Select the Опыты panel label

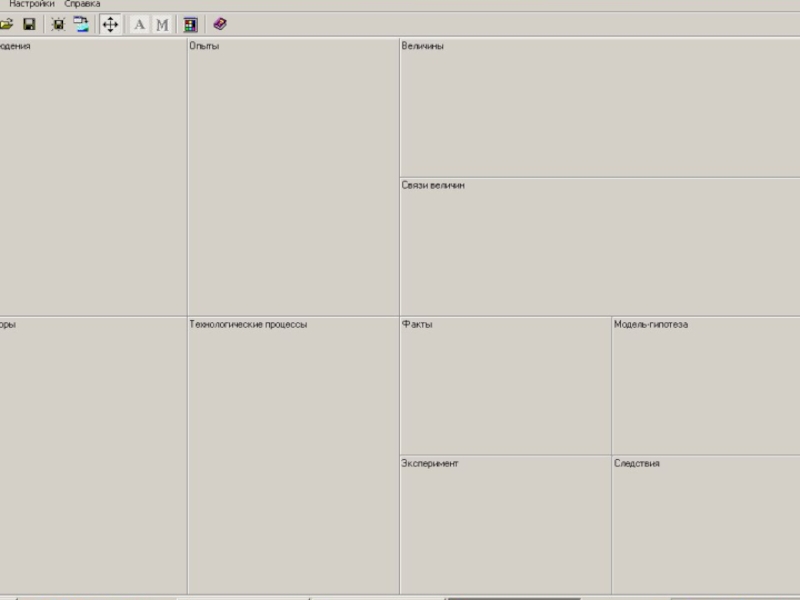coord(204,46)
